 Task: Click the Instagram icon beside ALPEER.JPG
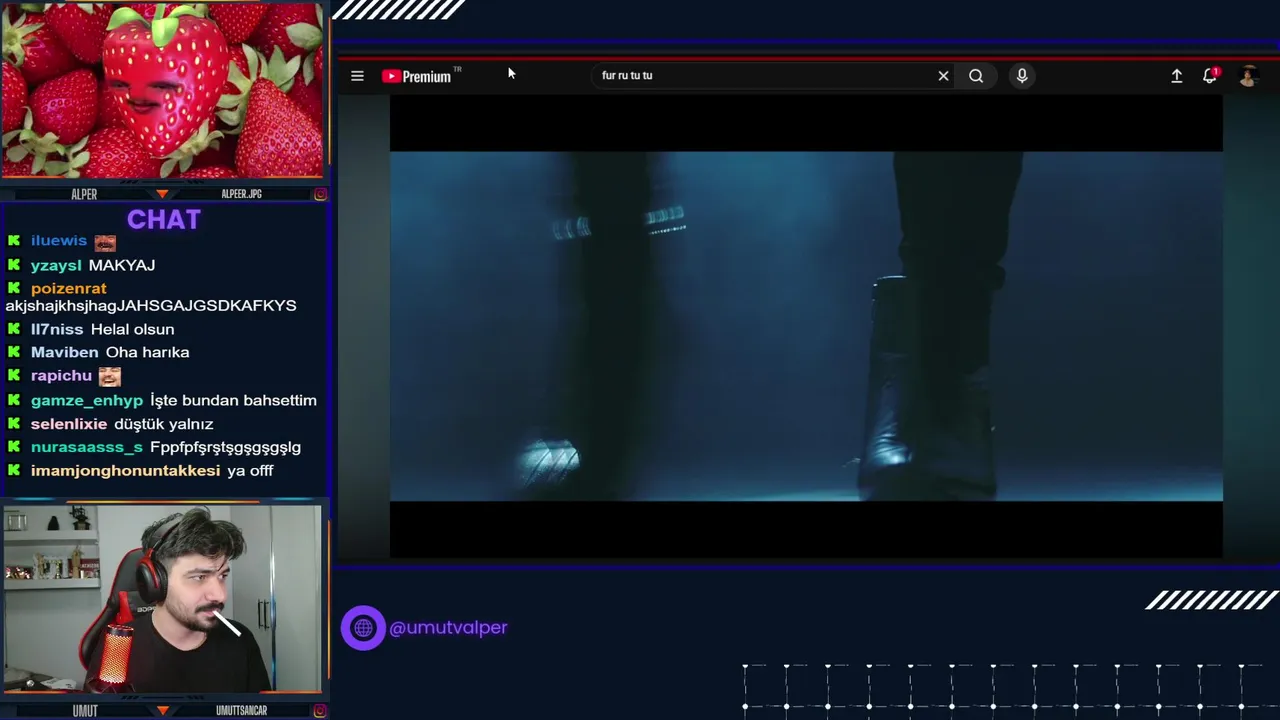320,194
